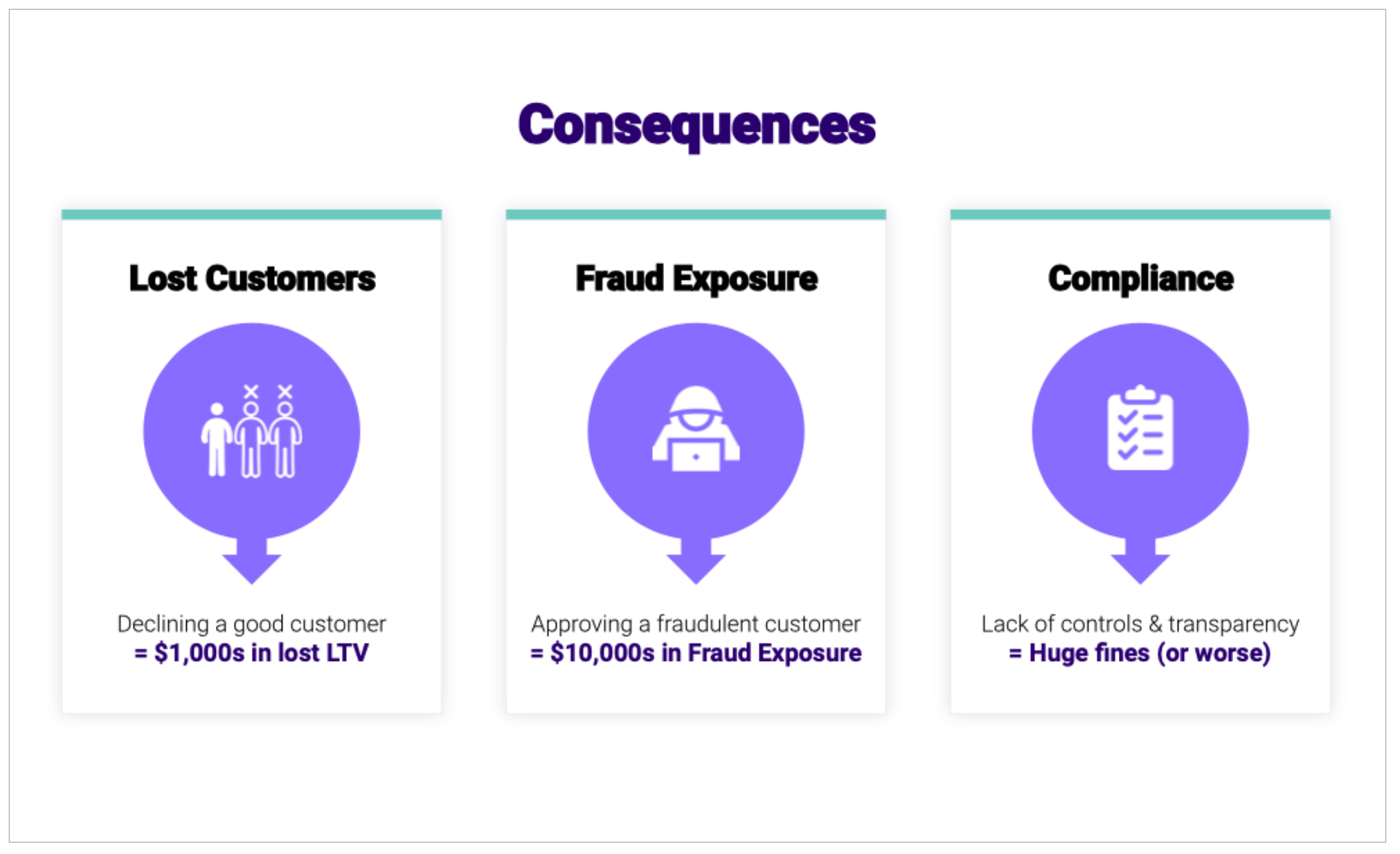Screen dimensions: 1400x854
Task: Click the down arrow under Compliance circle
Action: click(1140, 562)
